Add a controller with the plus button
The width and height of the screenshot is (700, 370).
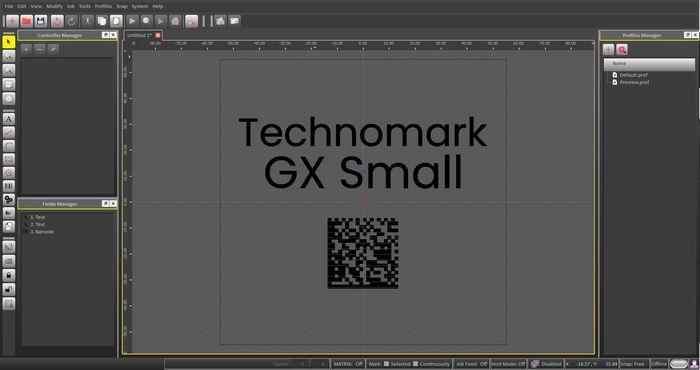26,49
